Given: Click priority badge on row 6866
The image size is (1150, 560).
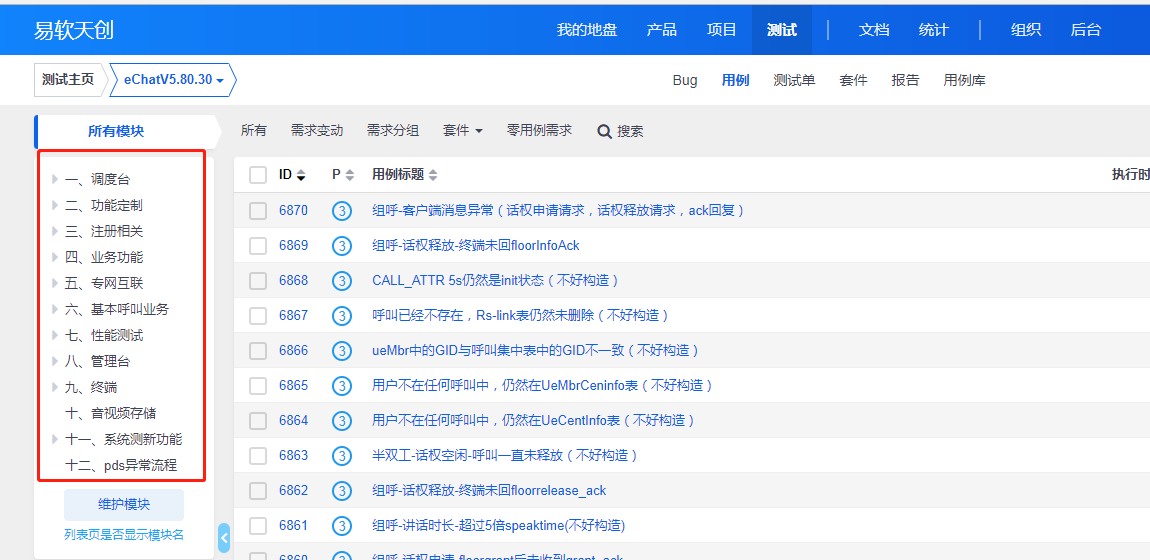Looking at the screenshot, I should (342, 351).
